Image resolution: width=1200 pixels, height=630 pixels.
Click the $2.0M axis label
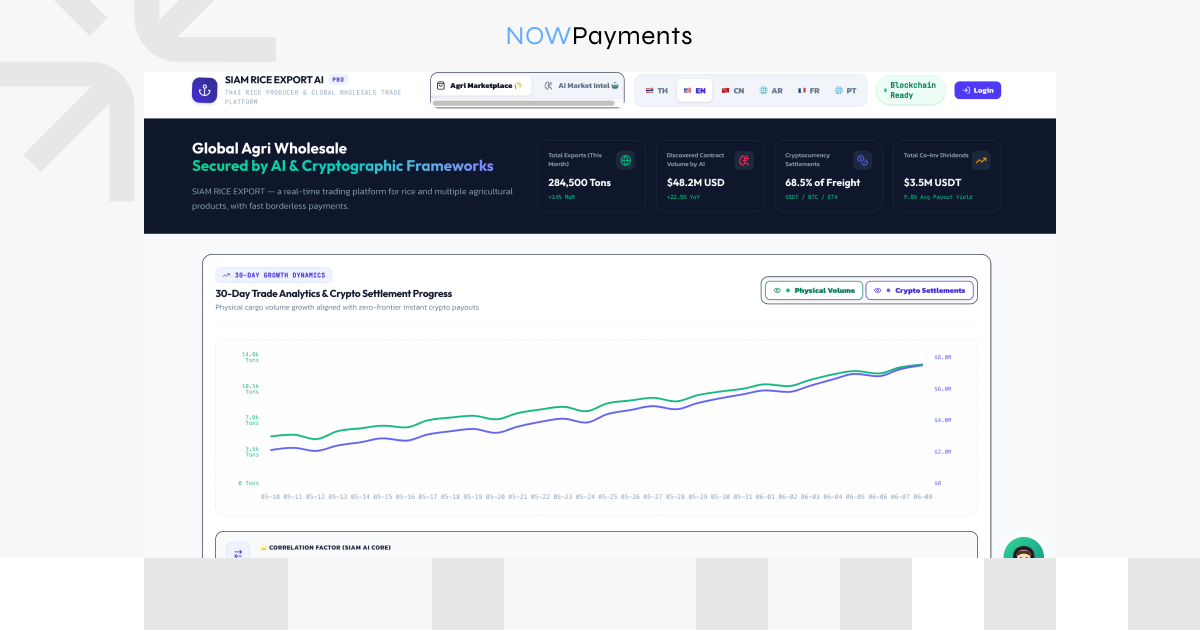click(x=942, y=452)
